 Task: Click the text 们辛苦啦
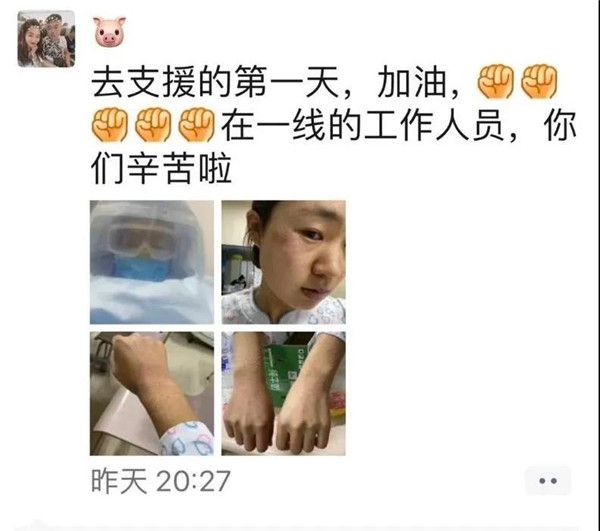coord(162,168)
